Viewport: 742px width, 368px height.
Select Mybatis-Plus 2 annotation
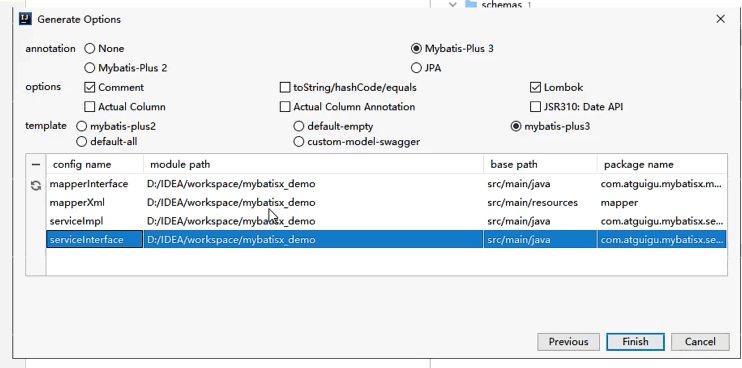point(125,68)
